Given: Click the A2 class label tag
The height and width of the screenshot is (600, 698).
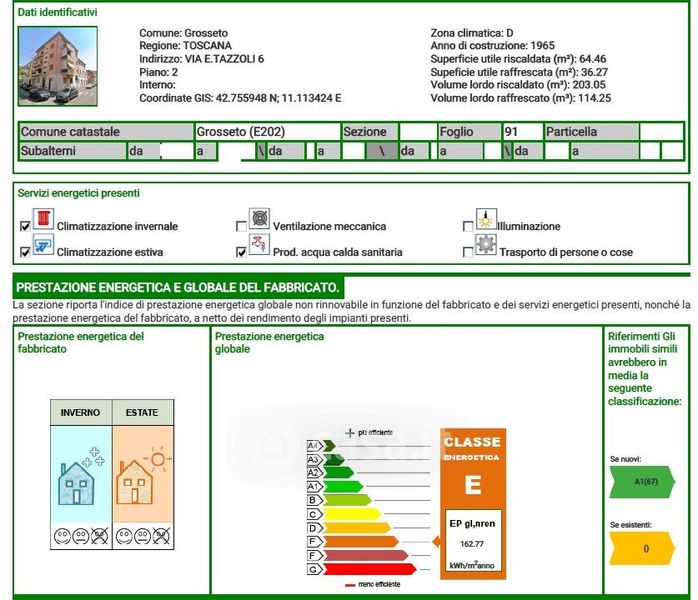Looking at the screenshot, I should pyautogui.click(x=315, y=473).
